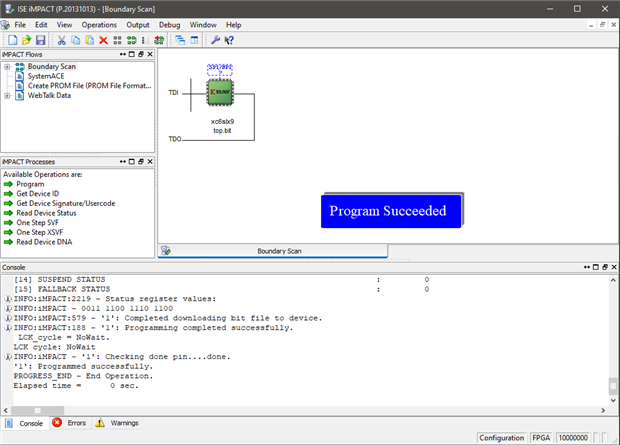Click the Cut scissors toolbar icon
Image resolution: width=620 pixels, height=445 pixels.
[62, 40]
